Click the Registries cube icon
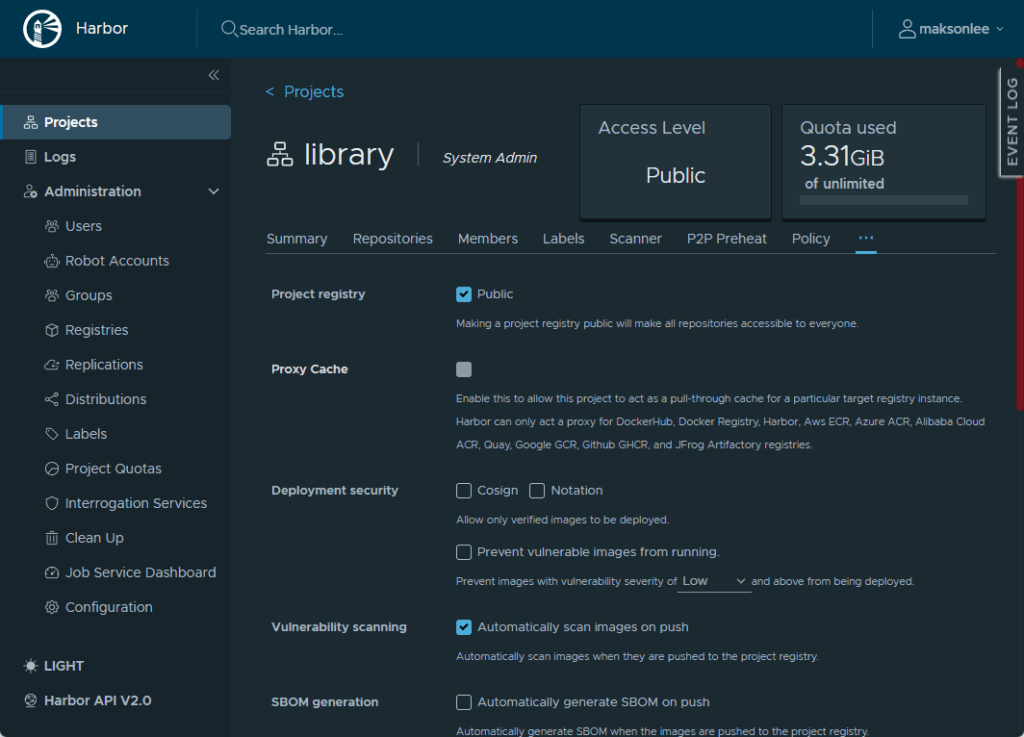Screen dimensions: 1024x737 point(52,330)
